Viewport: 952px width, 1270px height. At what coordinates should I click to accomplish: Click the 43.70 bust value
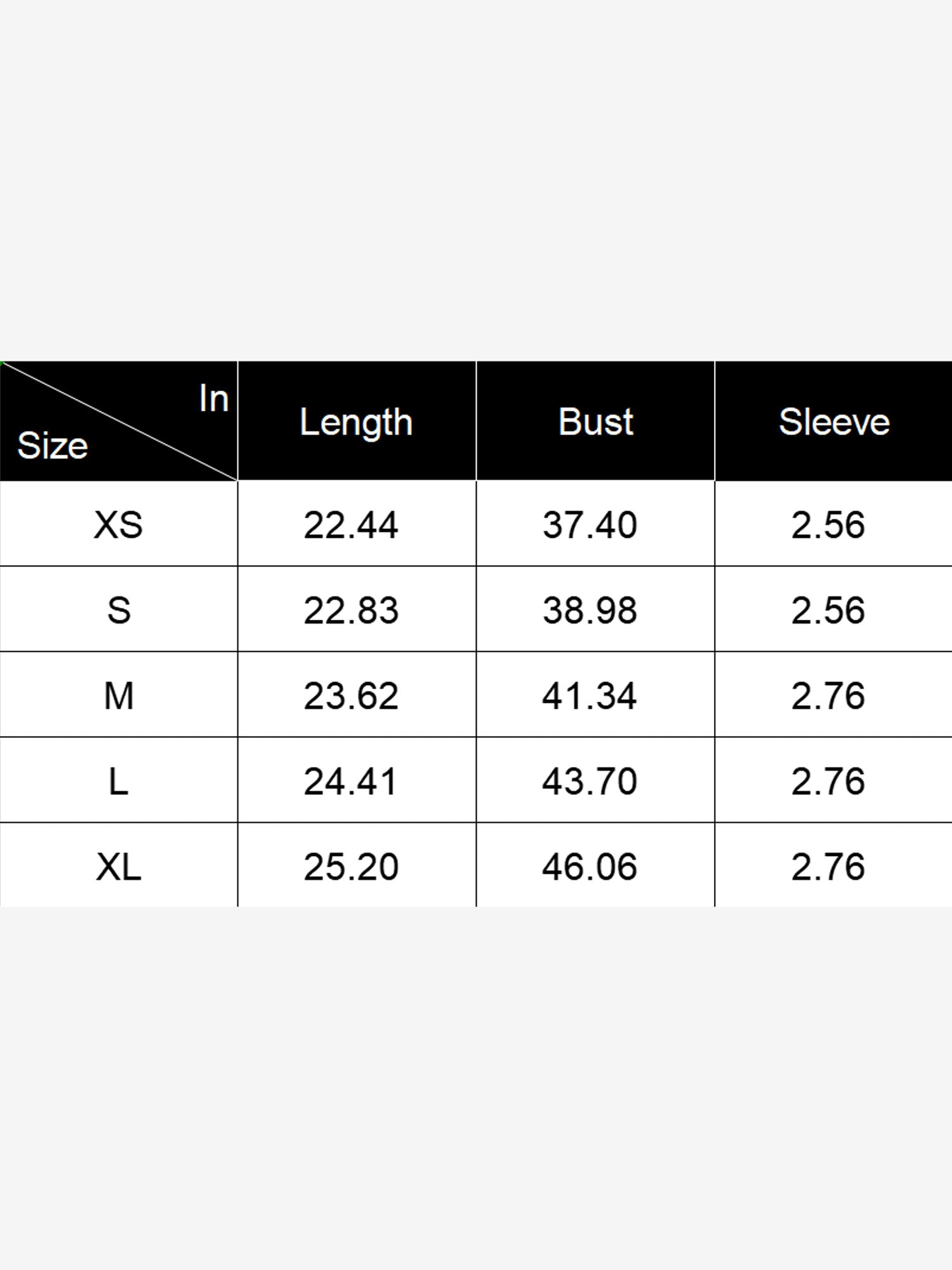tap(590, 782)
